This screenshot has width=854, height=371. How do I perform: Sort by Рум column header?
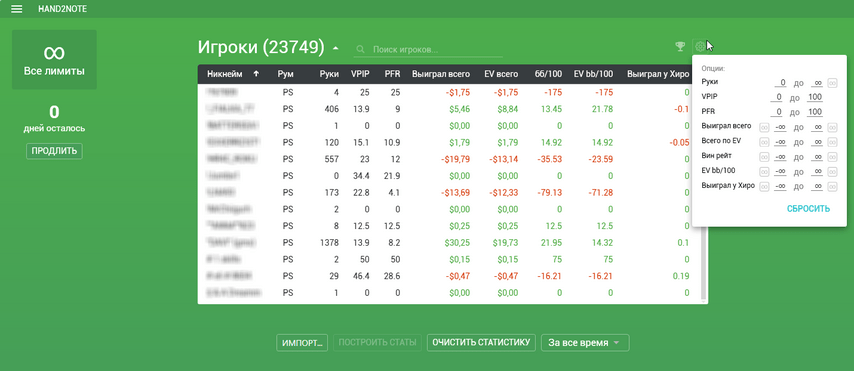tap(285, 74)
